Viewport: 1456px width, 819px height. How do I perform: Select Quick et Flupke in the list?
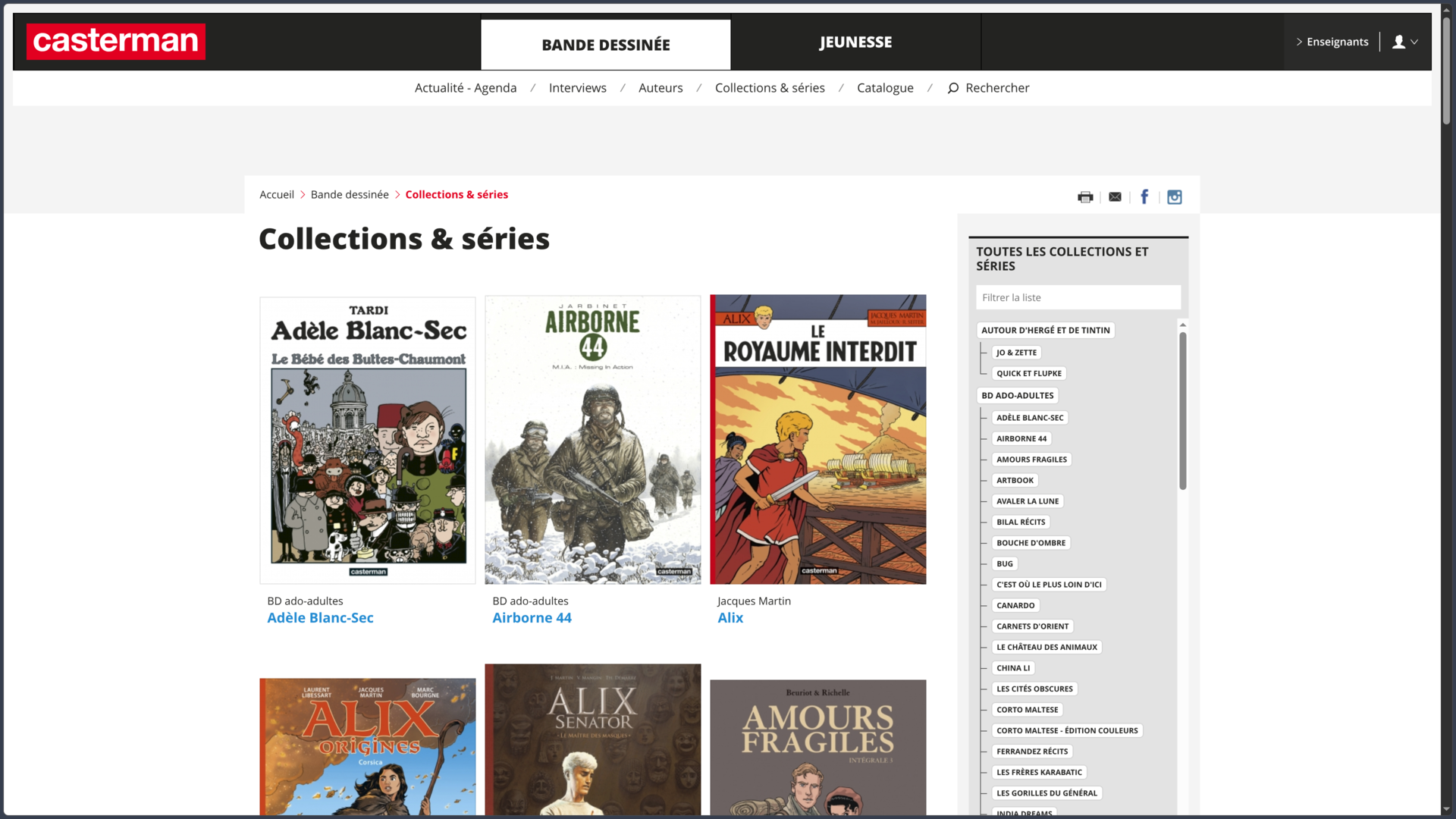(x=1029, y=373)
